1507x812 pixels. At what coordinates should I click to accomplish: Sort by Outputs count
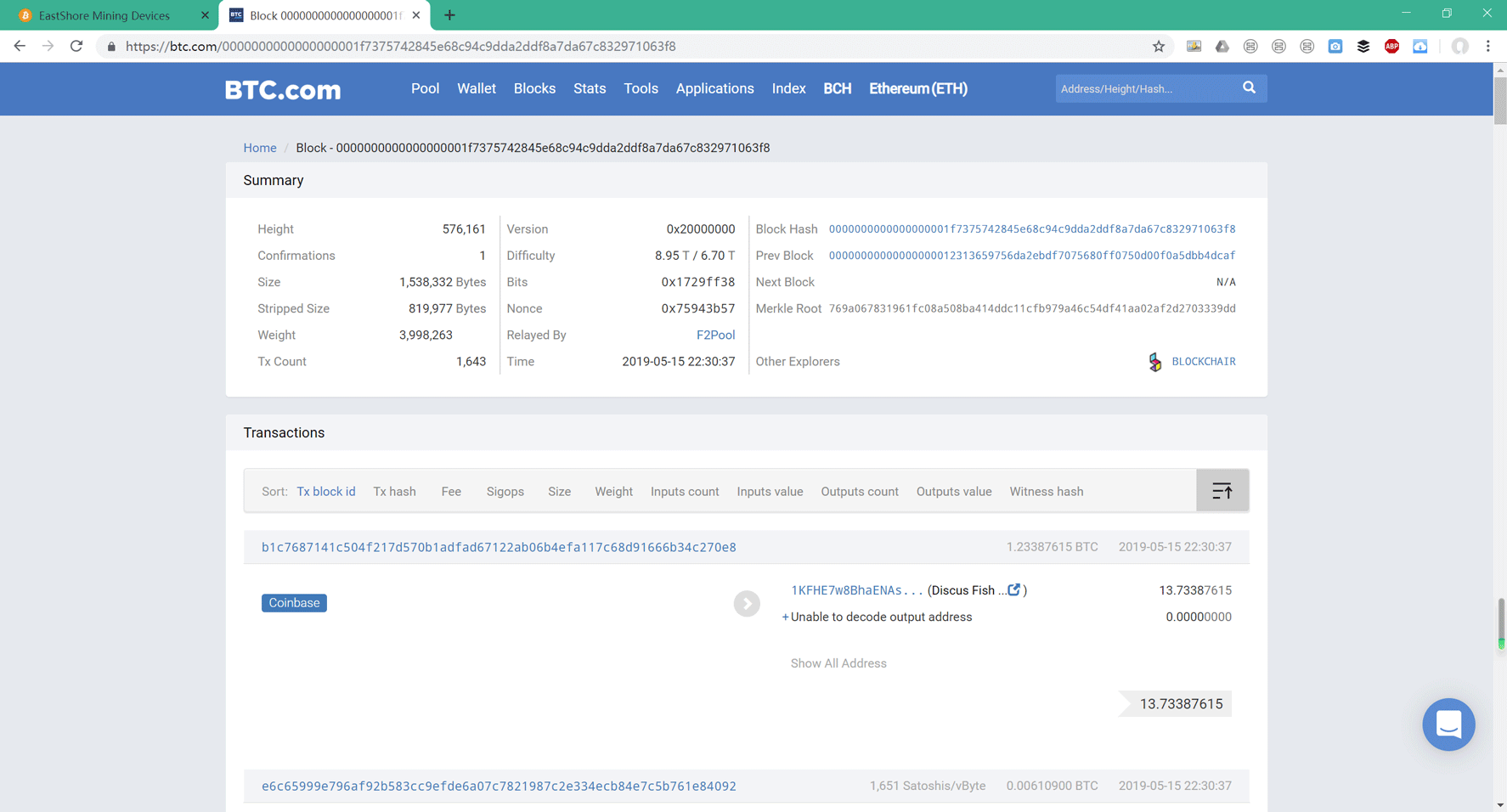[860, 492]
